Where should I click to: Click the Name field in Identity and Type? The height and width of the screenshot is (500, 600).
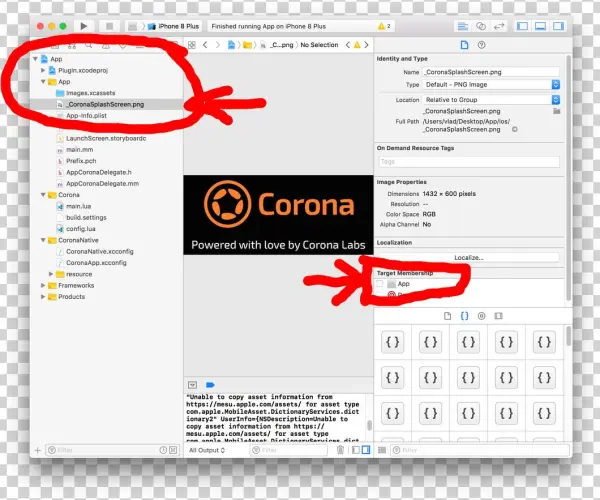coord(491,72)
